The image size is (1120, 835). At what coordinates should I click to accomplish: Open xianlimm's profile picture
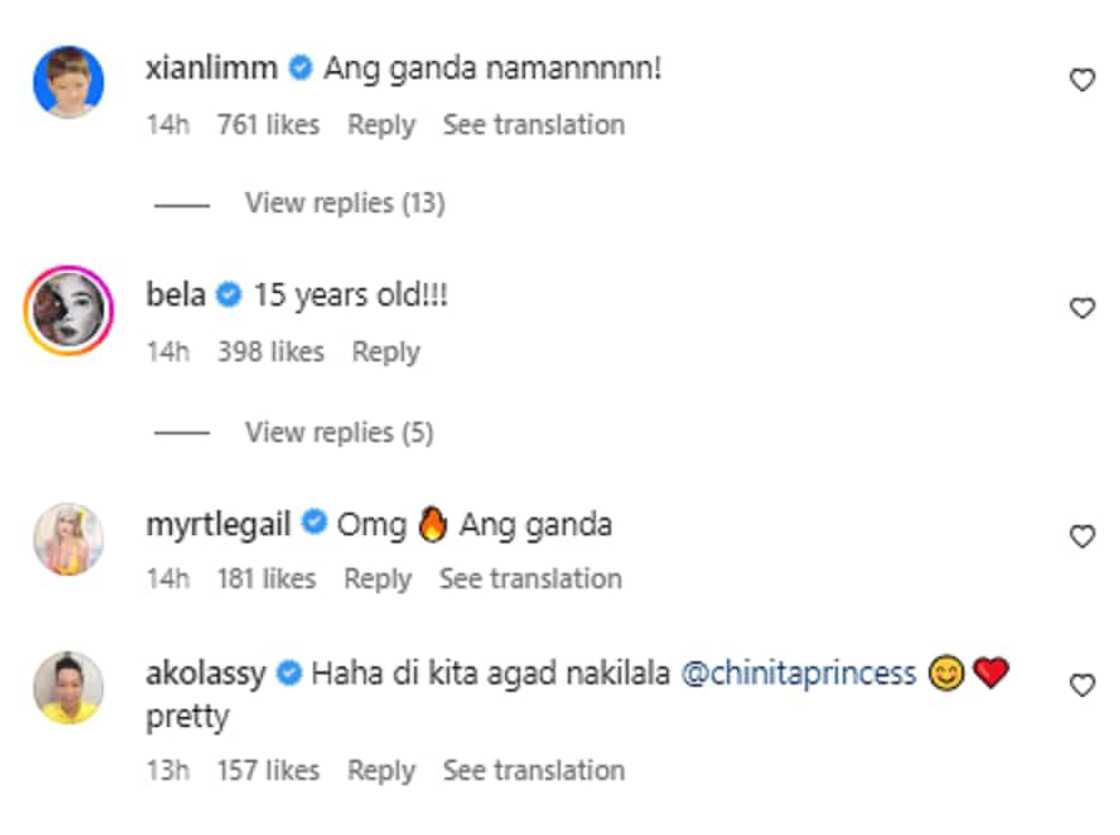coord(68,81)
